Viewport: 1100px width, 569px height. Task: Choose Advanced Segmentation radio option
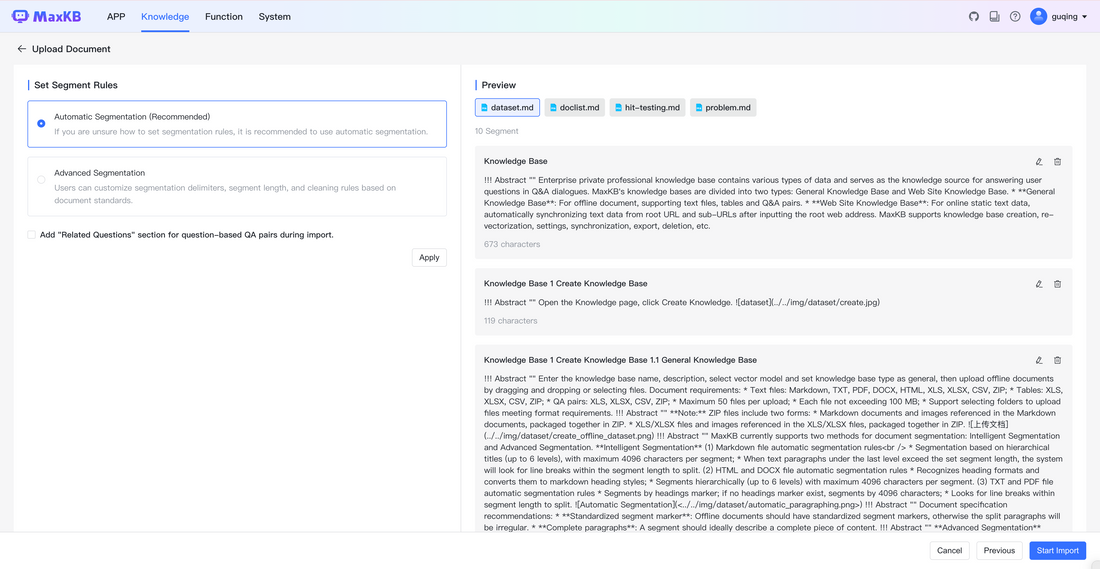click(41, 180)
